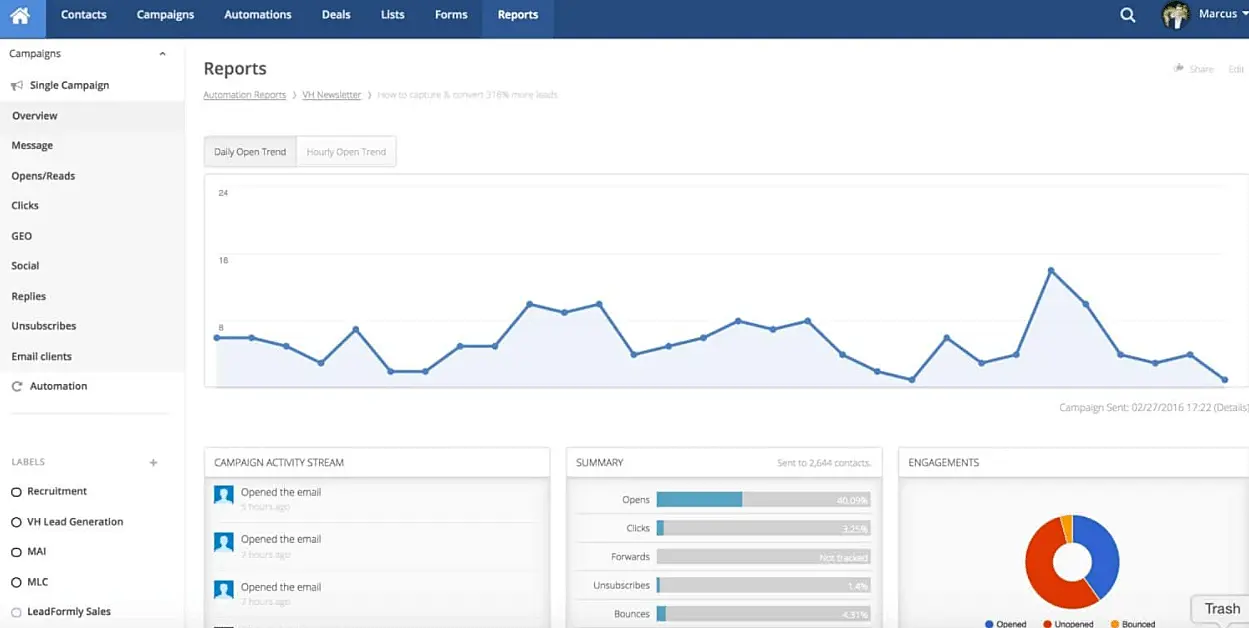Add a new label with plus icon
The image size is (1249, 628).
pyautogui.click(x=153, y=463)
